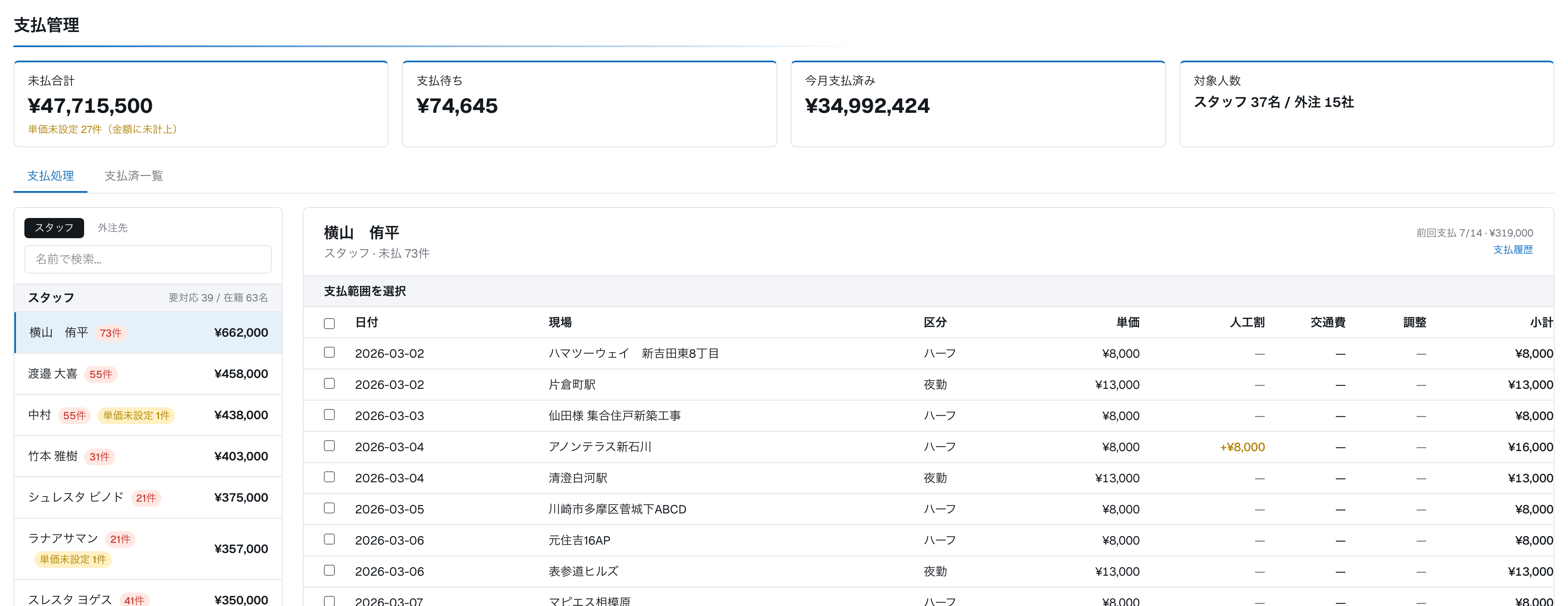Switch to the 支払済一覧 tab
1568x606 pixels.
click(x=134, y=176)
